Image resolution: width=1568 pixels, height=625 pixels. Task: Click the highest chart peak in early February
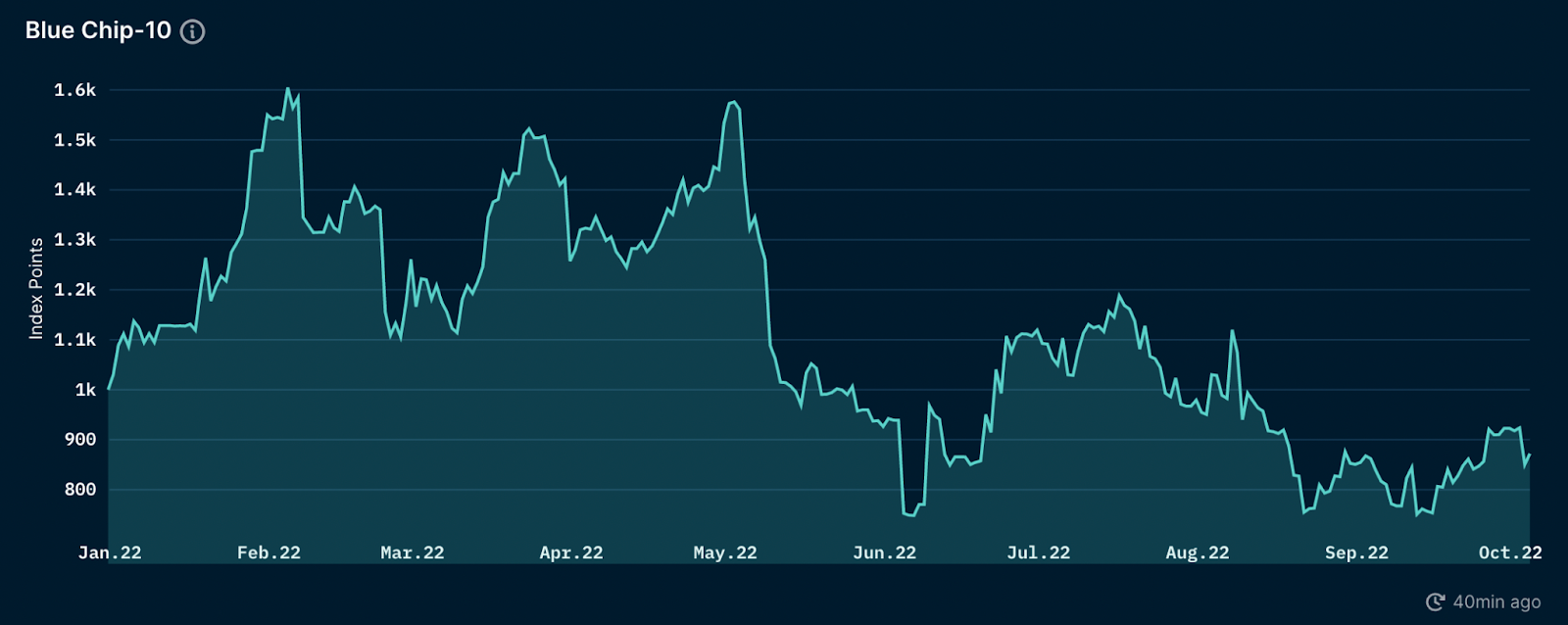[x=287, y=89]
